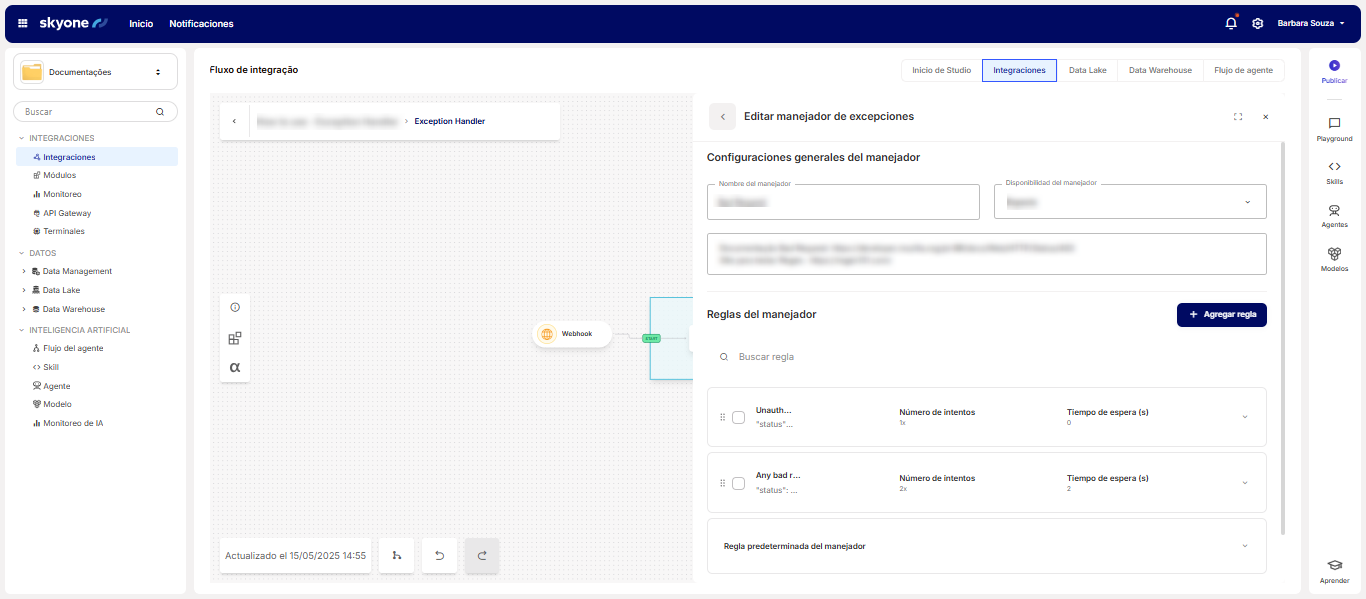1366x599 pixels.
Task: Open Disponibilidad del manejador dropdown
Action: point(1130,202)
